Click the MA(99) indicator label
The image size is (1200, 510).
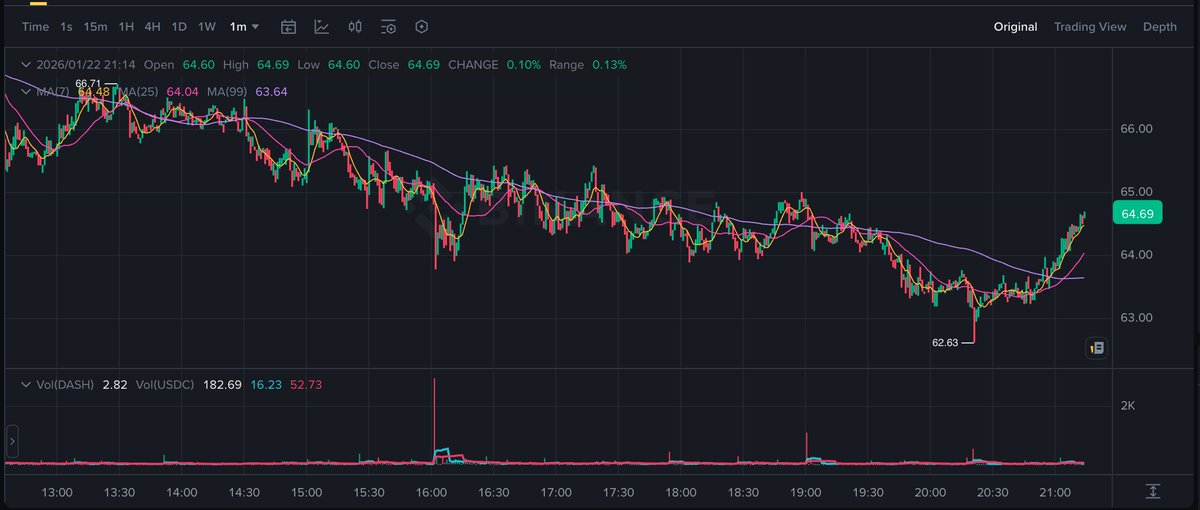point(227,92)
